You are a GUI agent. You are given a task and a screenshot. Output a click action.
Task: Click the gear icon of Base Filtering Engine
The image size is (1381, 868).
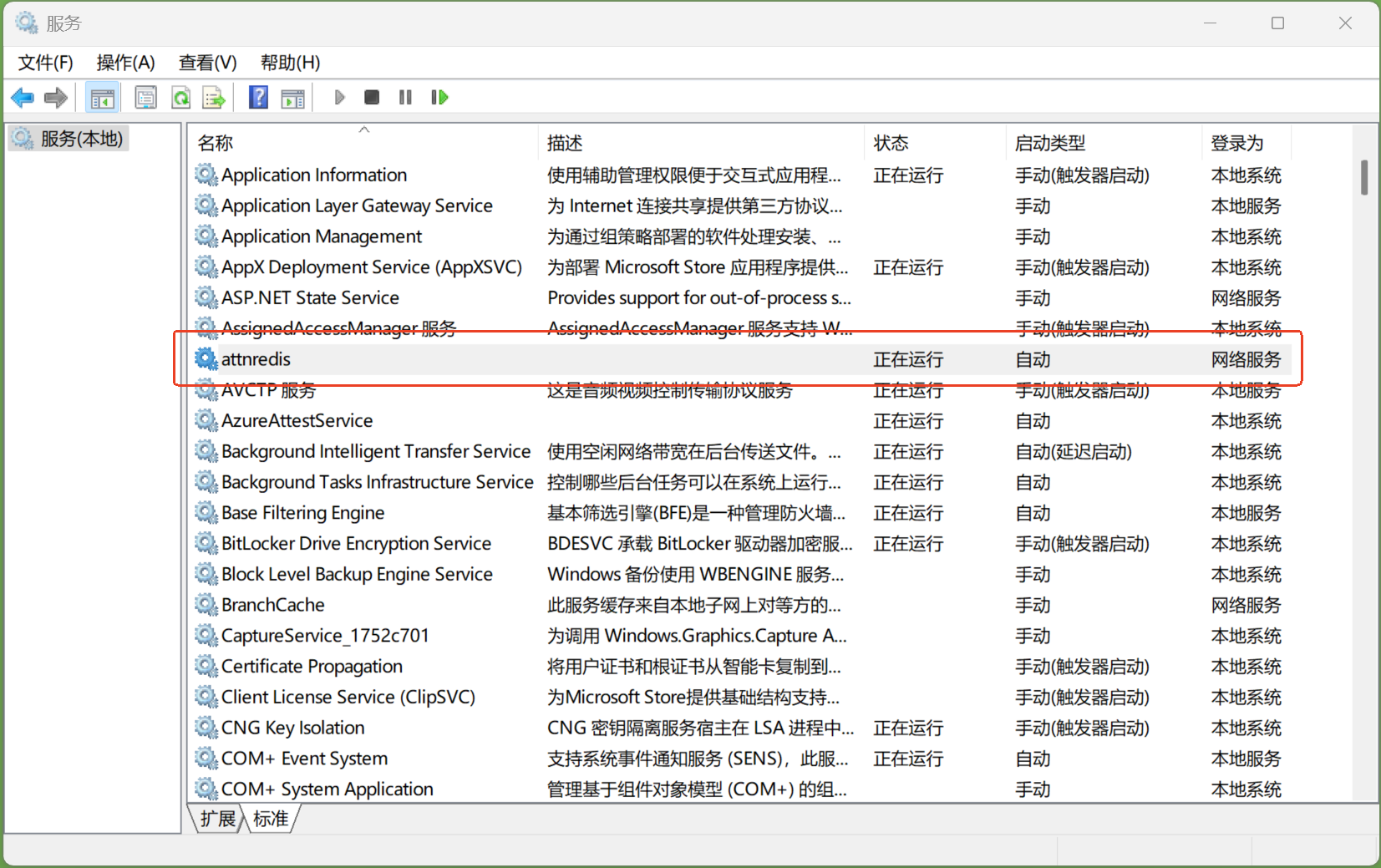point(206,512)
